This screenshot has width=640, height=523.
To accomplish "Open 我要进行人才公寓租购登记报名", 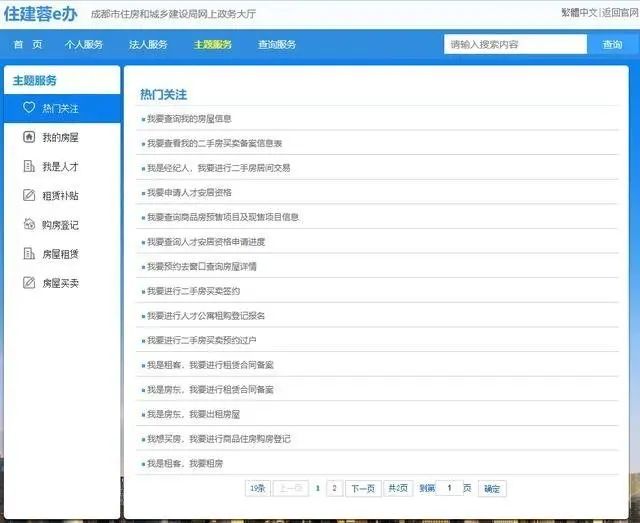I will coord(206,316).
